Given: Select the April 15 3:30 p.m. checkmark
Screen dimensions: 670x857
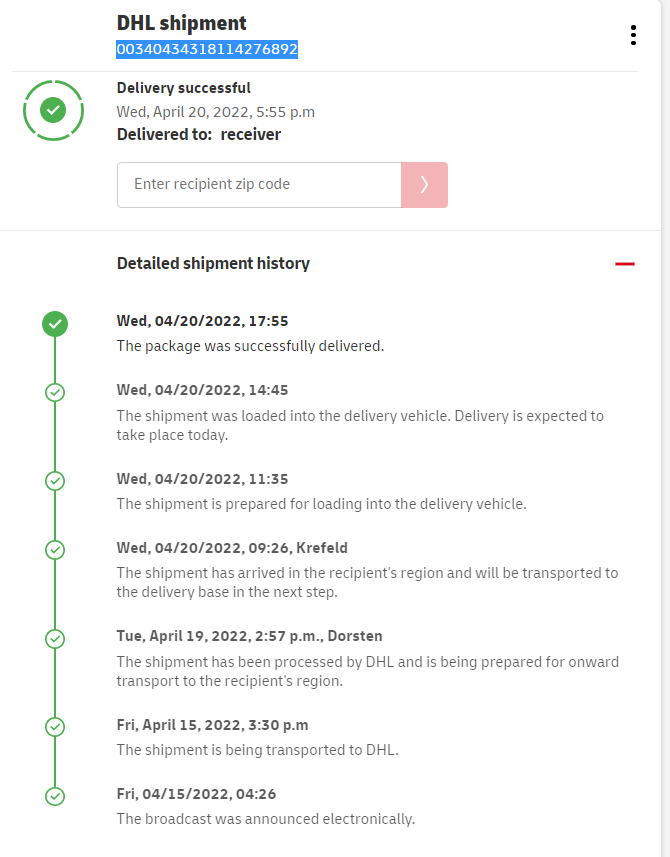Looking at the screenshot, I should 55,727.
